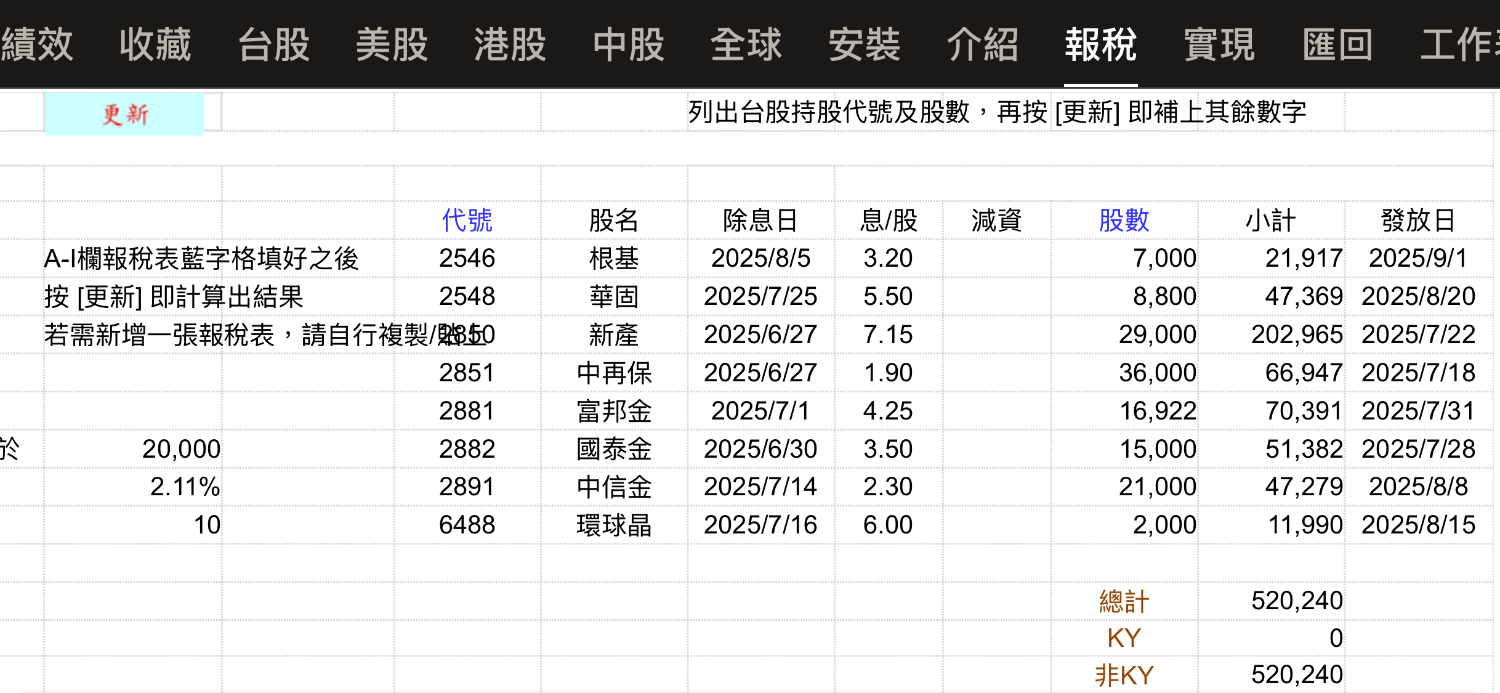Switch to the 績效 tab
1500x693 pixels.
tap(37, 45)
